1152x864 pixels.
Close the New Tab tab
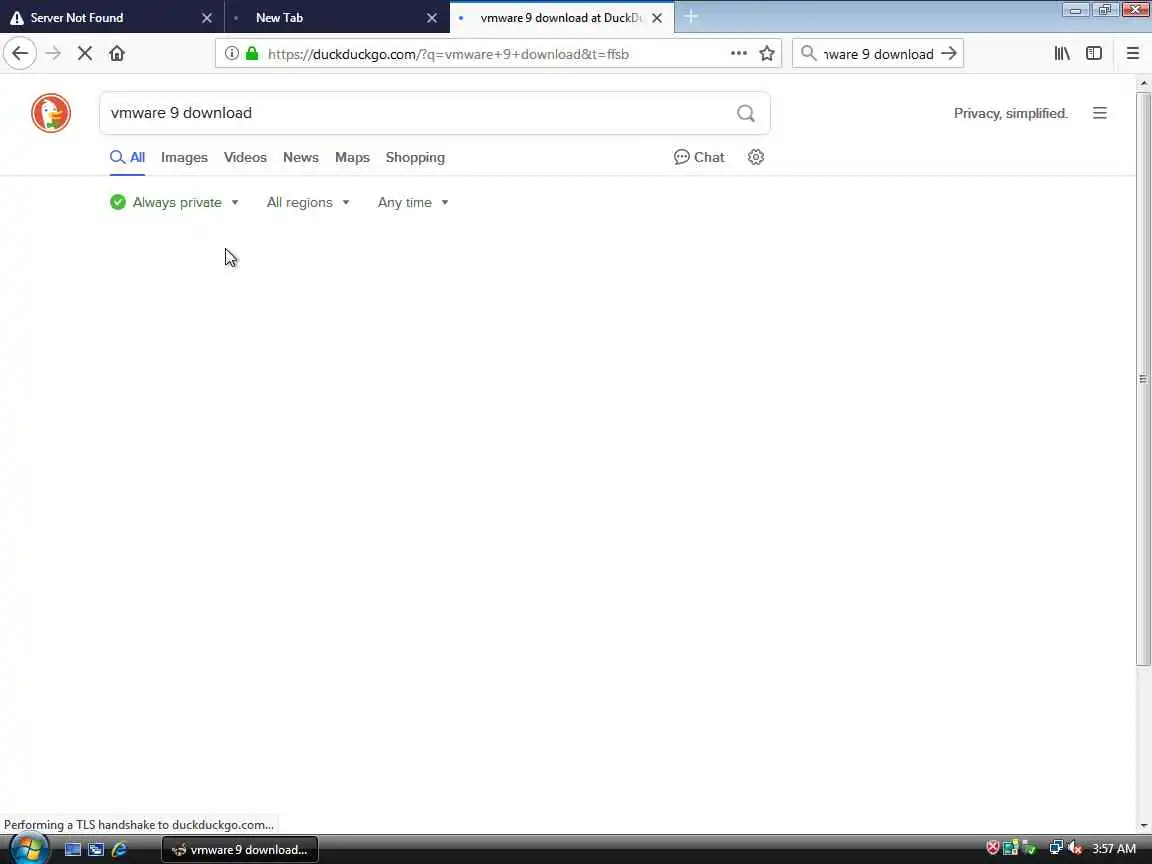click(432, 18)
